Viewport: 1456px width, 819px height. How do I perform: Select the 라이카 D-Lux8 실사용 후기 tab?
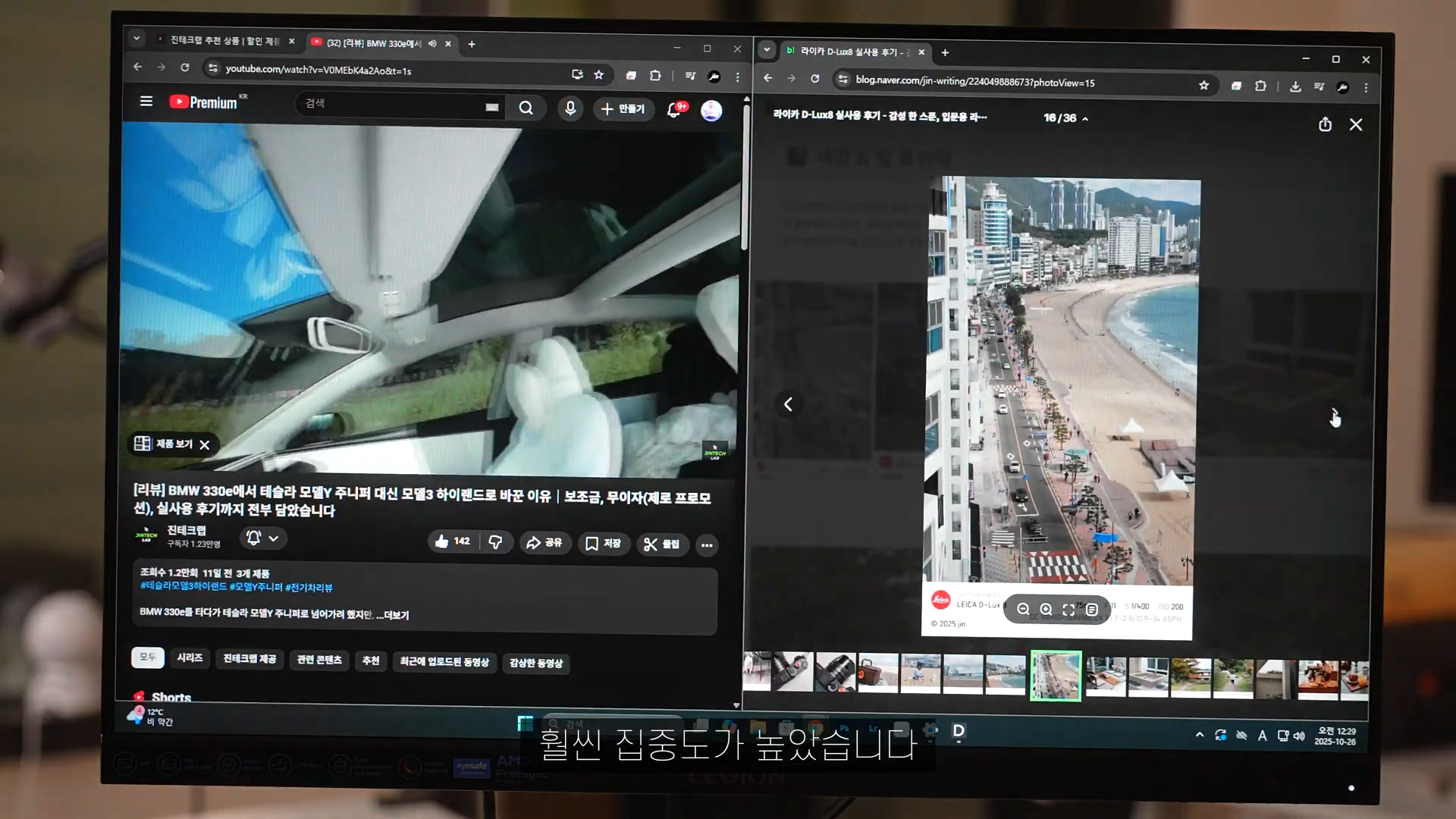coord(853,52)
